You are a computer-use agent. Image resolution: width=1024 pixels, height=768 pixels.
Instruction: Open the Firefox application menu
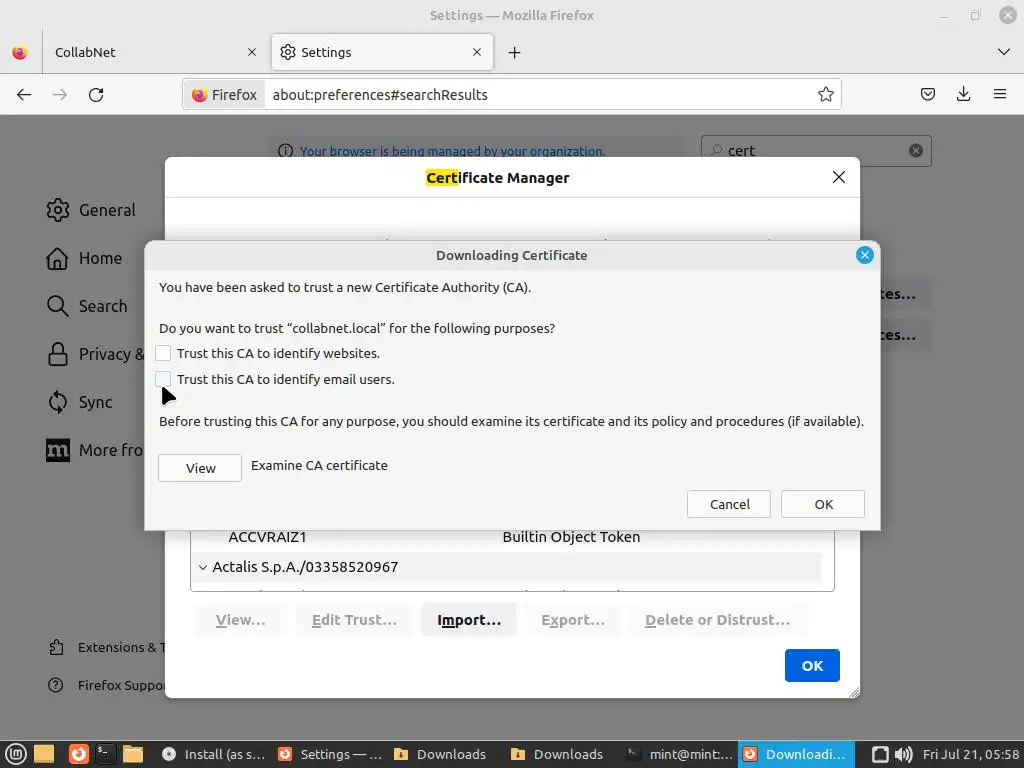pos(1000,95)
